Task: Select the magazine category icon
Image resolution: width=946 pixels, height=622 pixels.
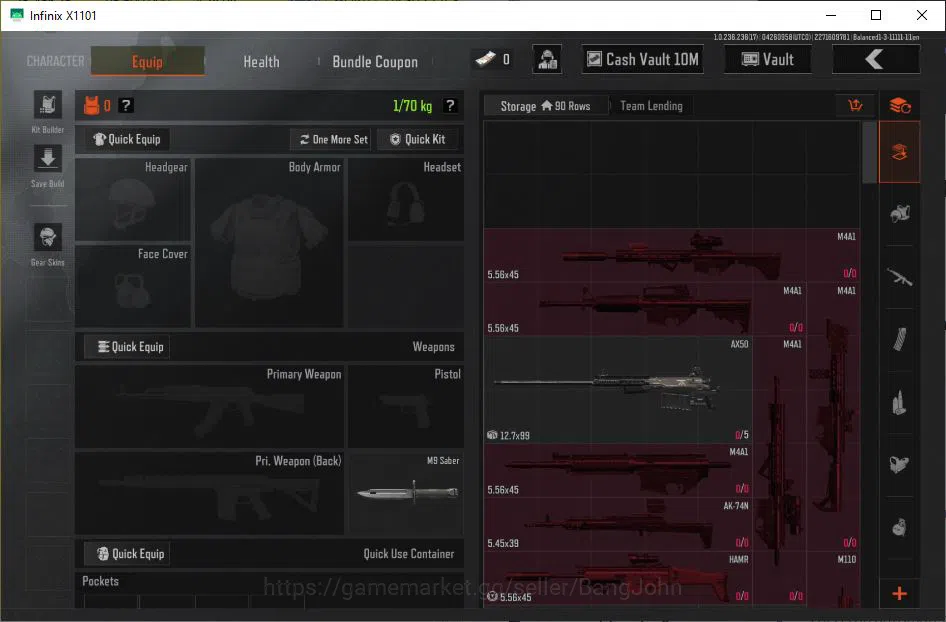Action: pyautogui.click(x=900, y=340)
